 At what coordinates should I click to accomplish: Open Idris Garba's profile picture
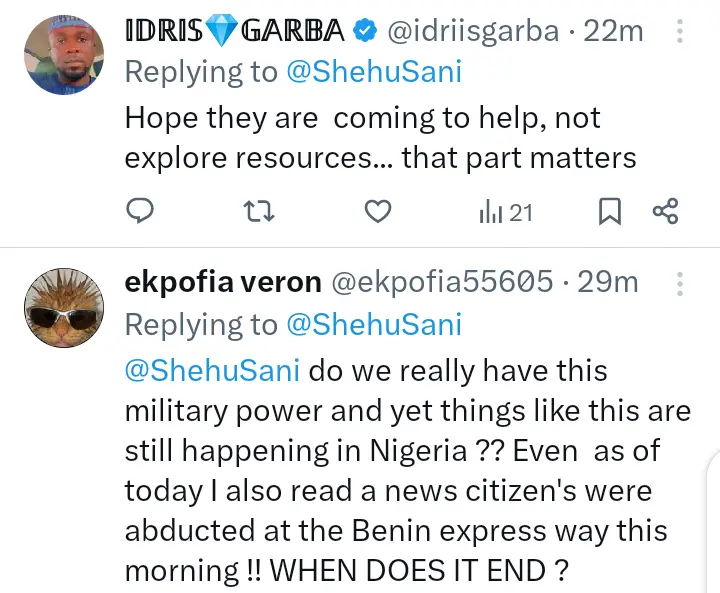click(x=63, y=56)
